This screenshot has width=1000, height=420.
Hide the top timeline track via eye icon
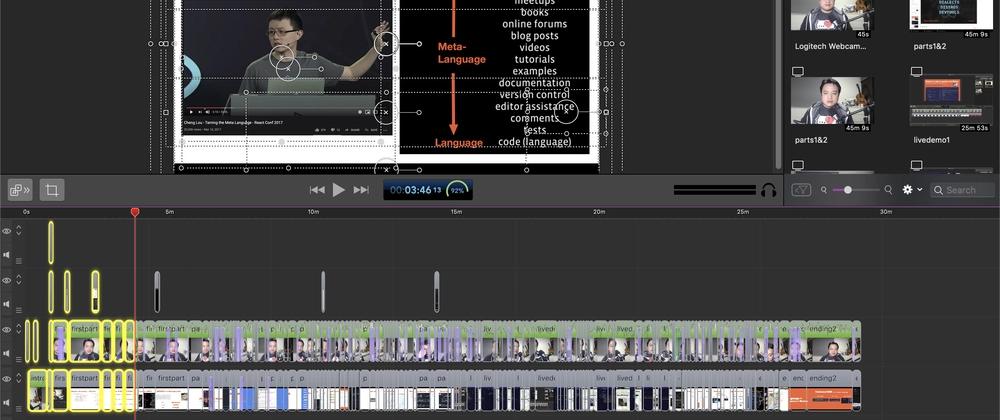pos(6,231)
